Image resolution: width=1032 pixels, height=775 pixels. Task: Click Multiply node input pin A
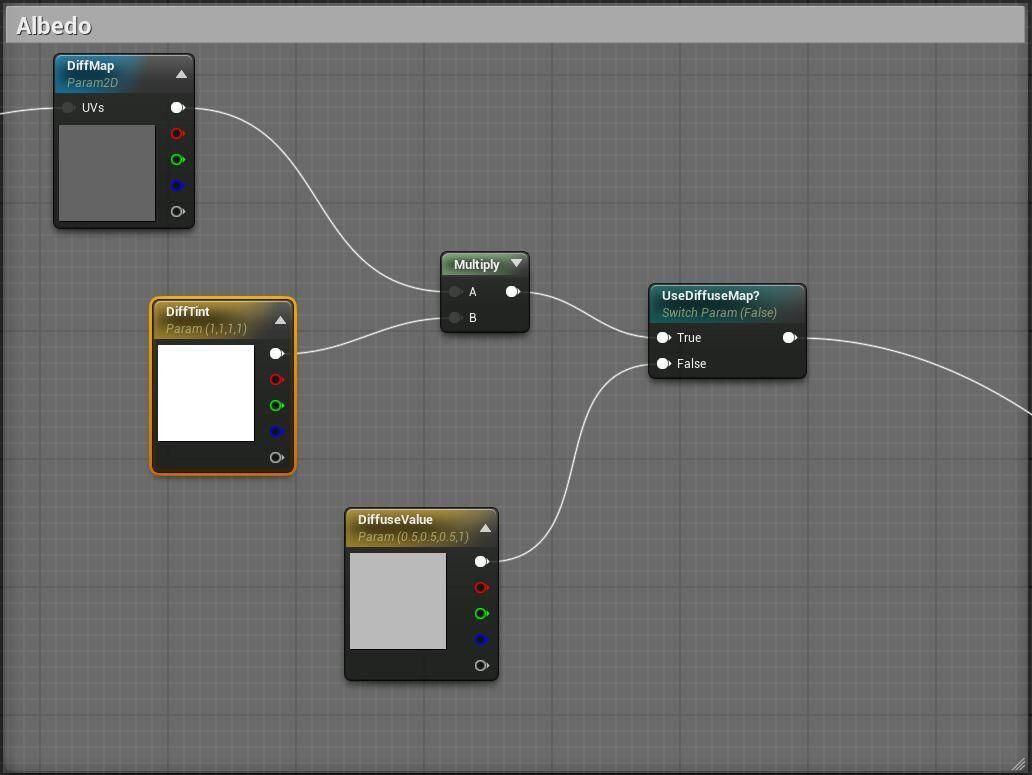click(455, 291)
